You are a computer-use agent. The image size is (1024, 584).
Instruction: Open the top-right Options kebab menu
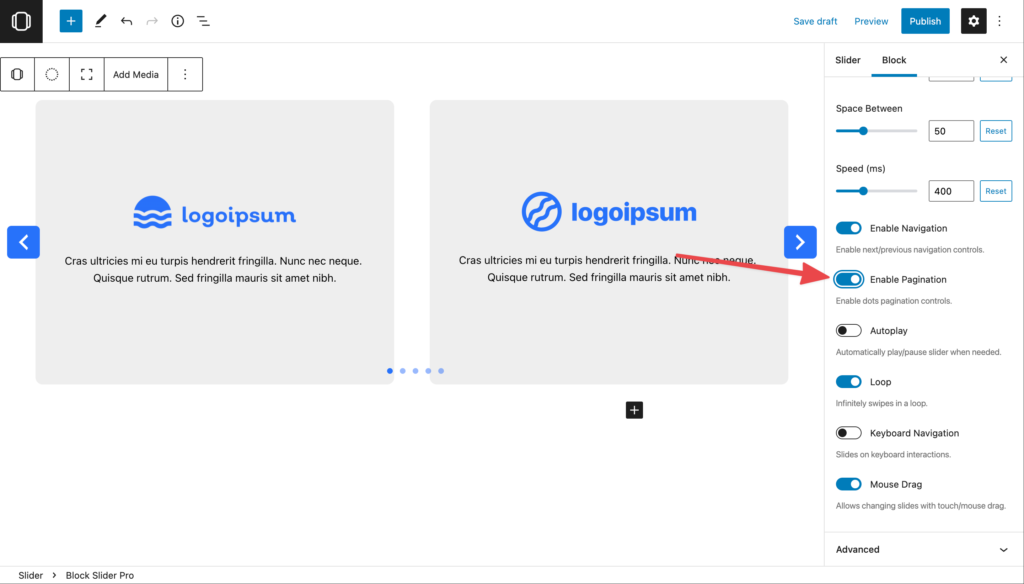pos(999,21)
